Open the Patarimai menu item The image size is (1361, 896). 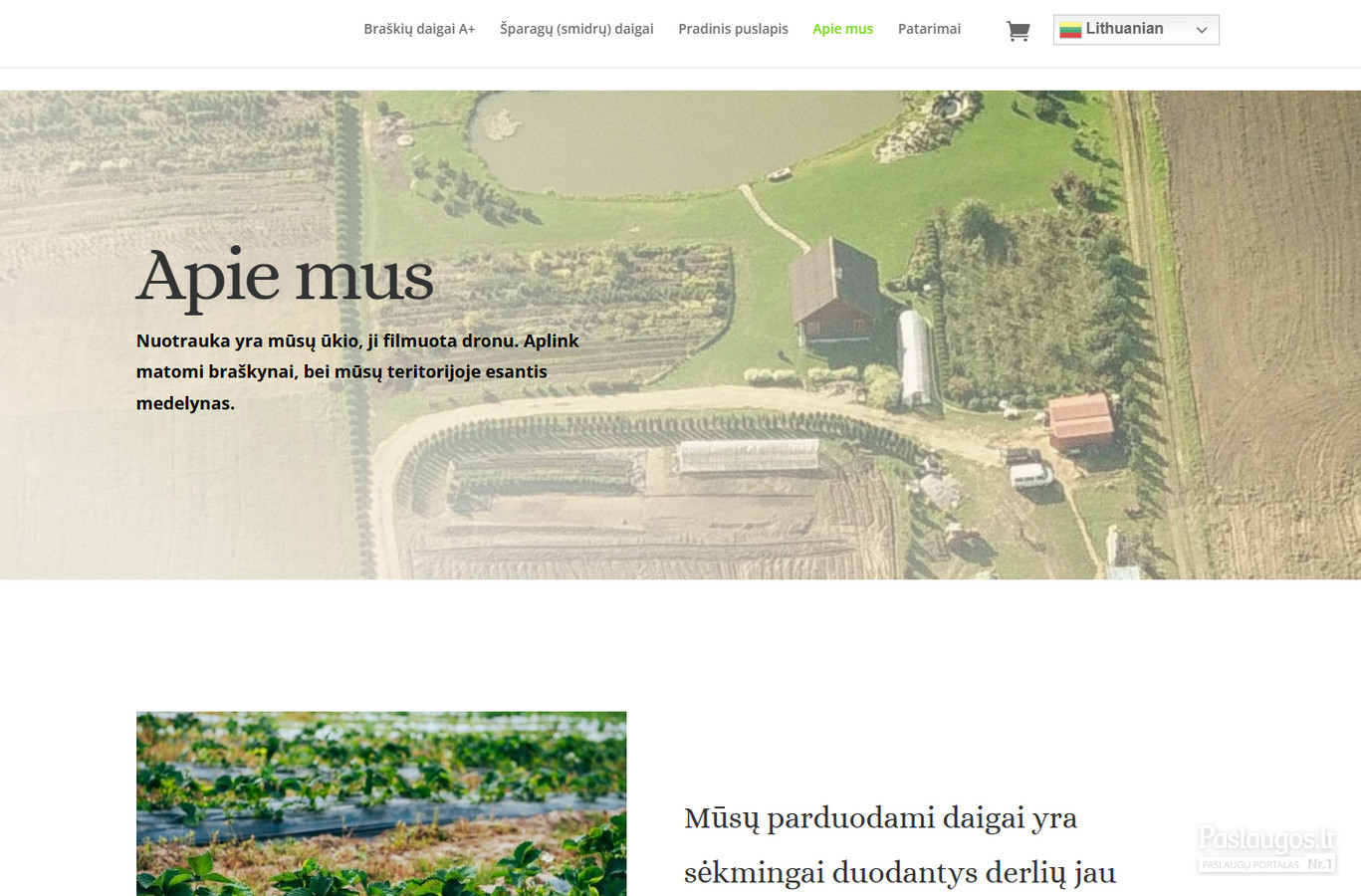tap(929, 29)
